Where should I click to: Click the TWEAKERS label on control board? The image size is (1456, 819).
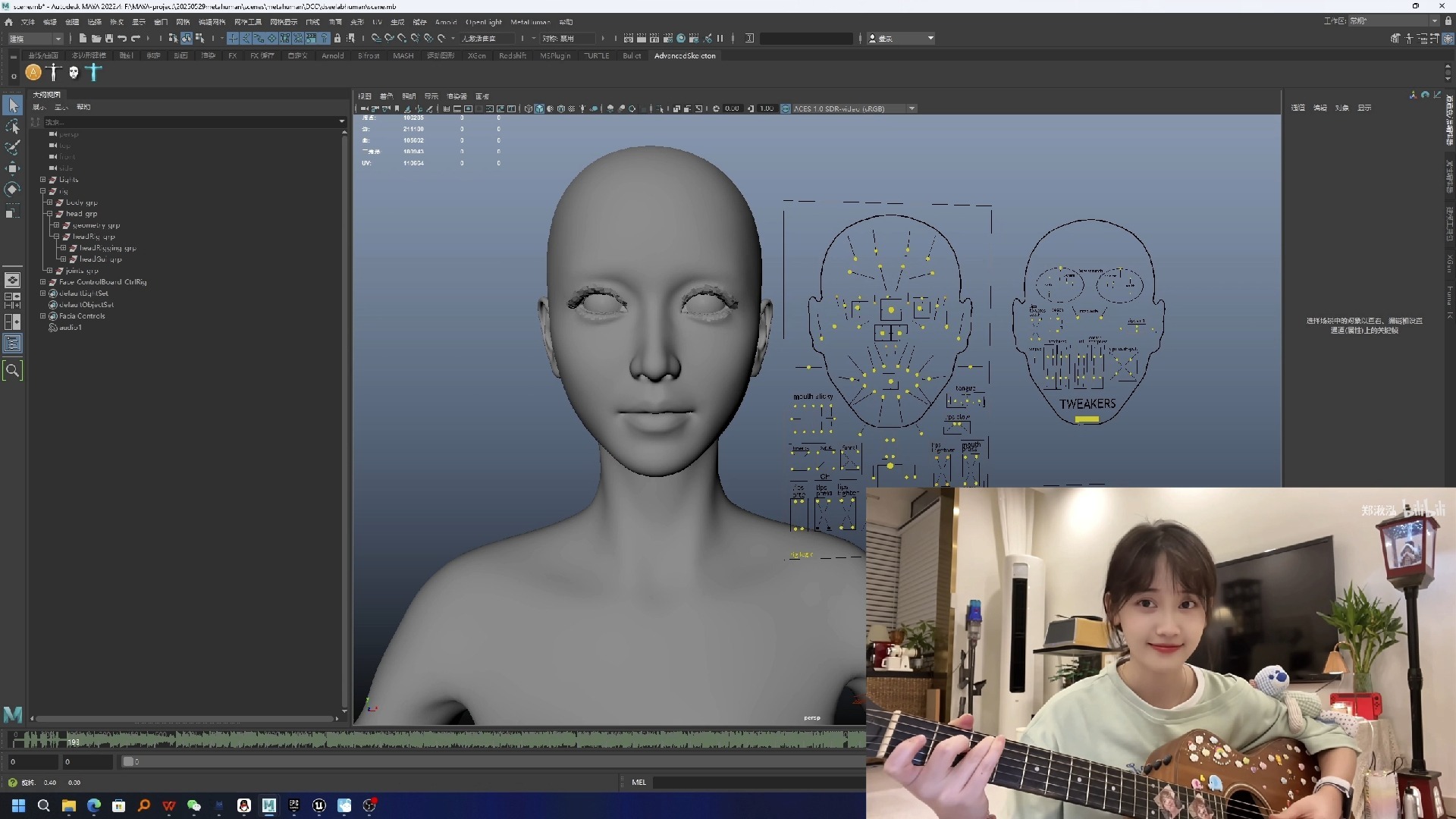[x=1087, y=404]
